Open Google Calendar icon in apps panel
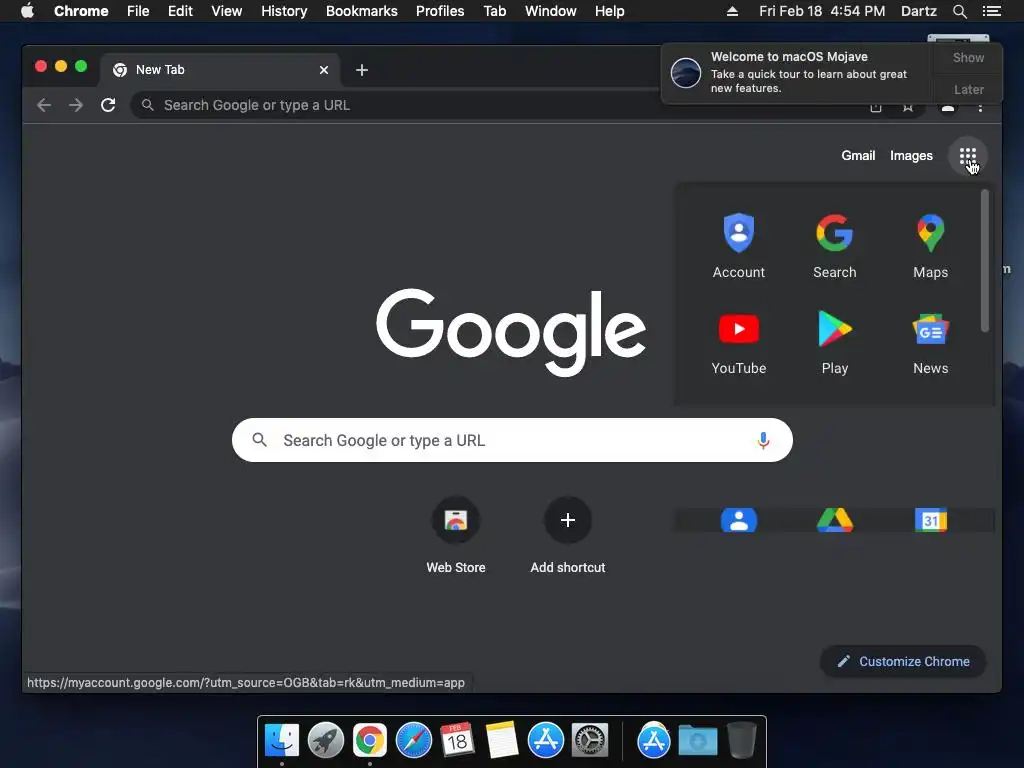The height and width of the screenshot is (768, 1024). tap(931, 520)
